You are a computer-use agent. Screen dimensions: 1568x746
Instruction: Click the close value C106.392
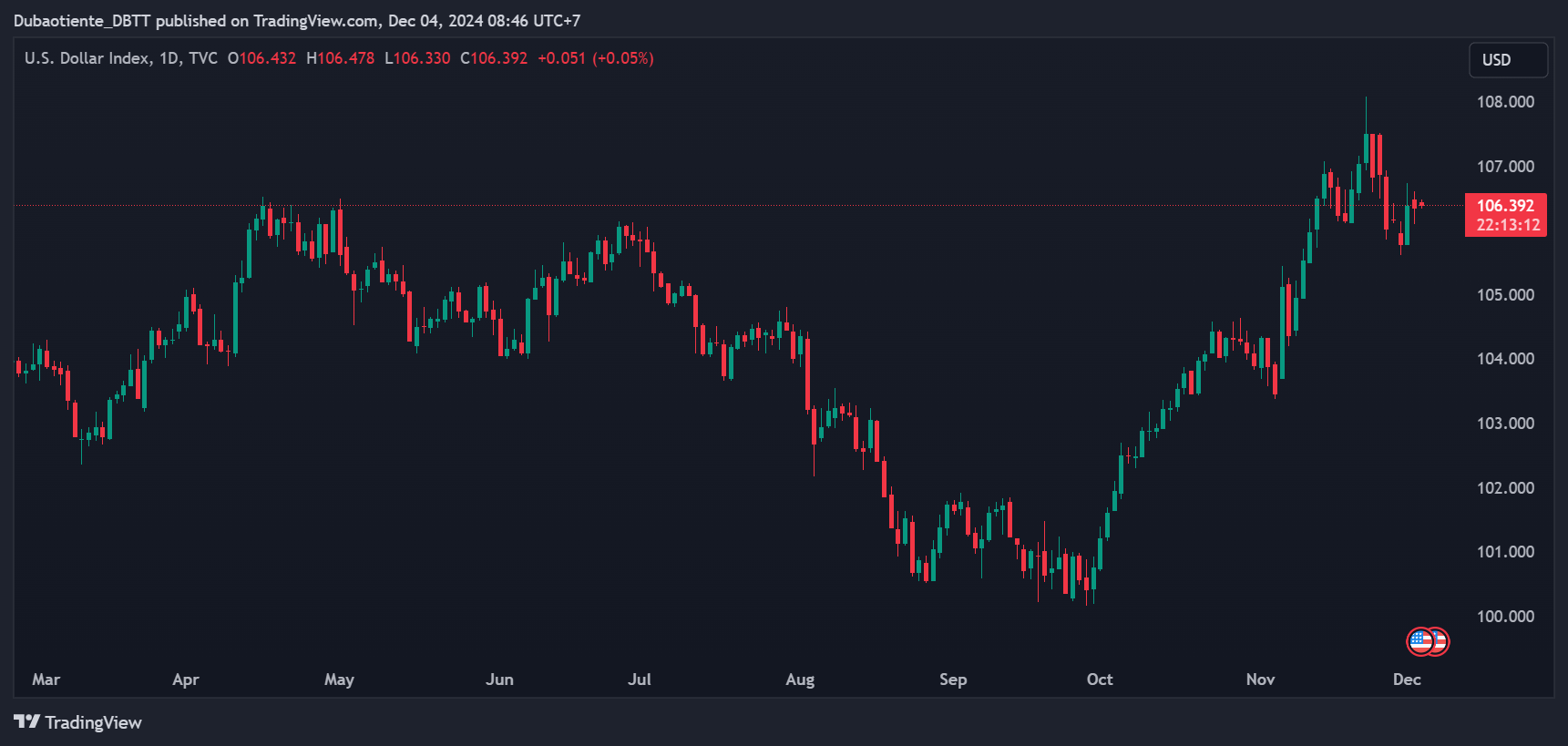click(494, 58)
